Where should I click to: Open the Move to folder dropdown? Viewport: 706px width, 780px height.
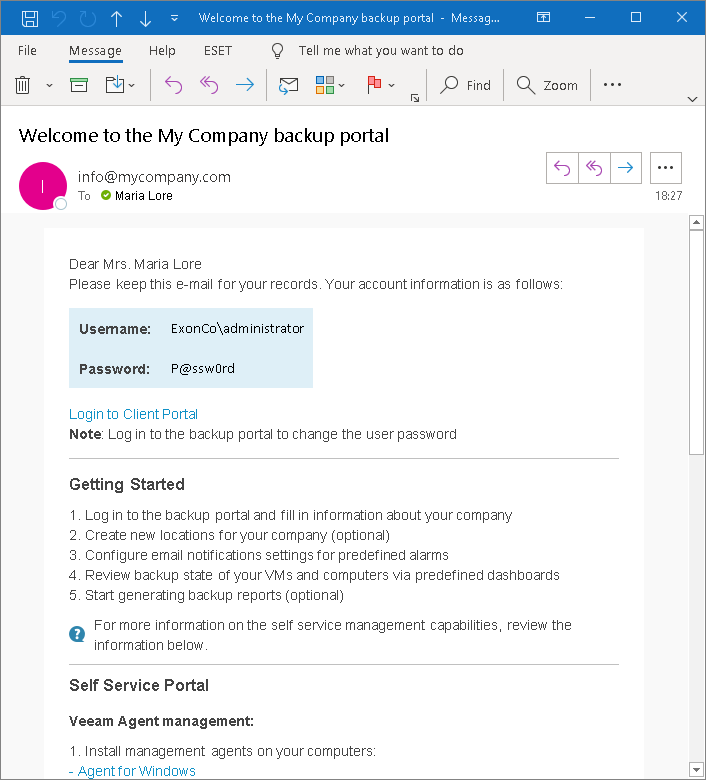click(x=120, y=85)
